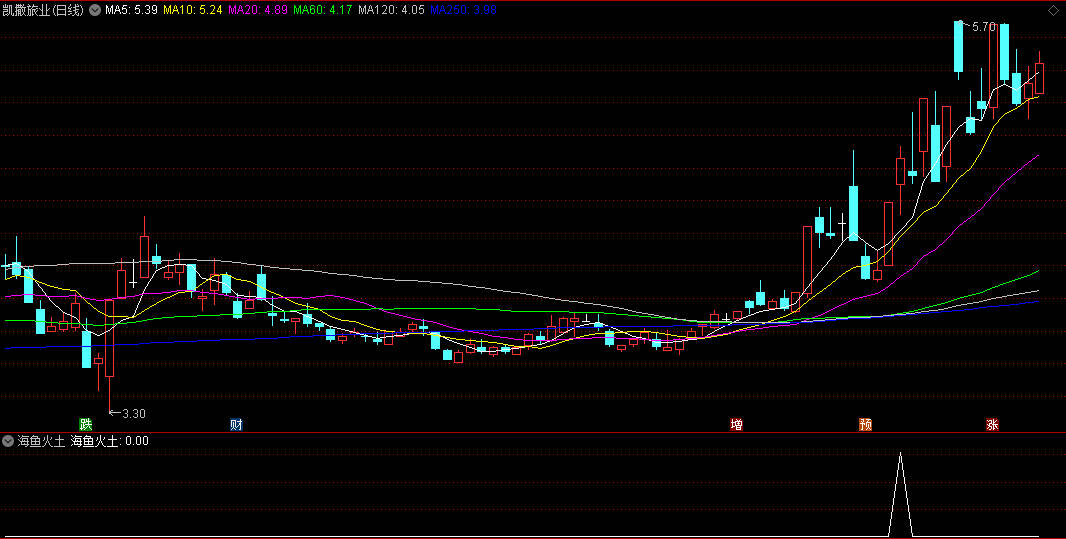This screenshot has height=539, width=1066.
Task: Click the 3.30 low price label
Action: (x=134, y=413)
